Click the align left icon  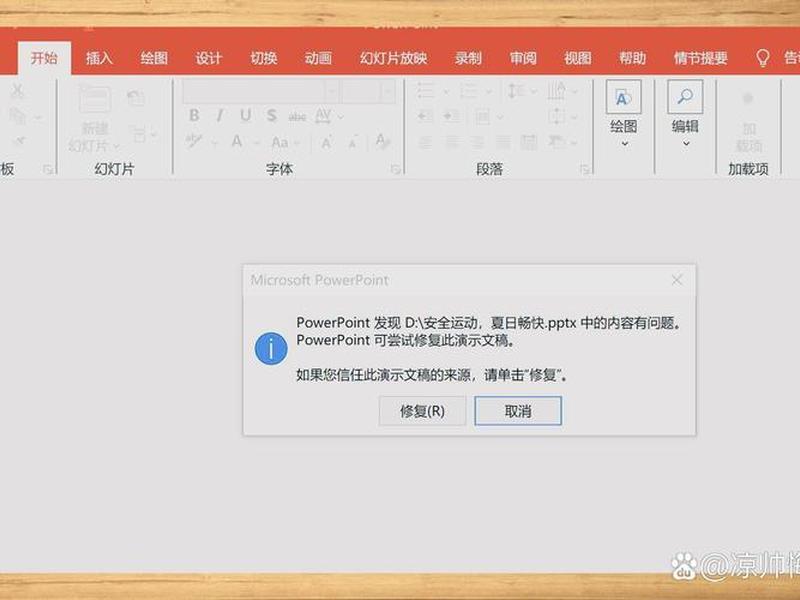click(424, 142)
